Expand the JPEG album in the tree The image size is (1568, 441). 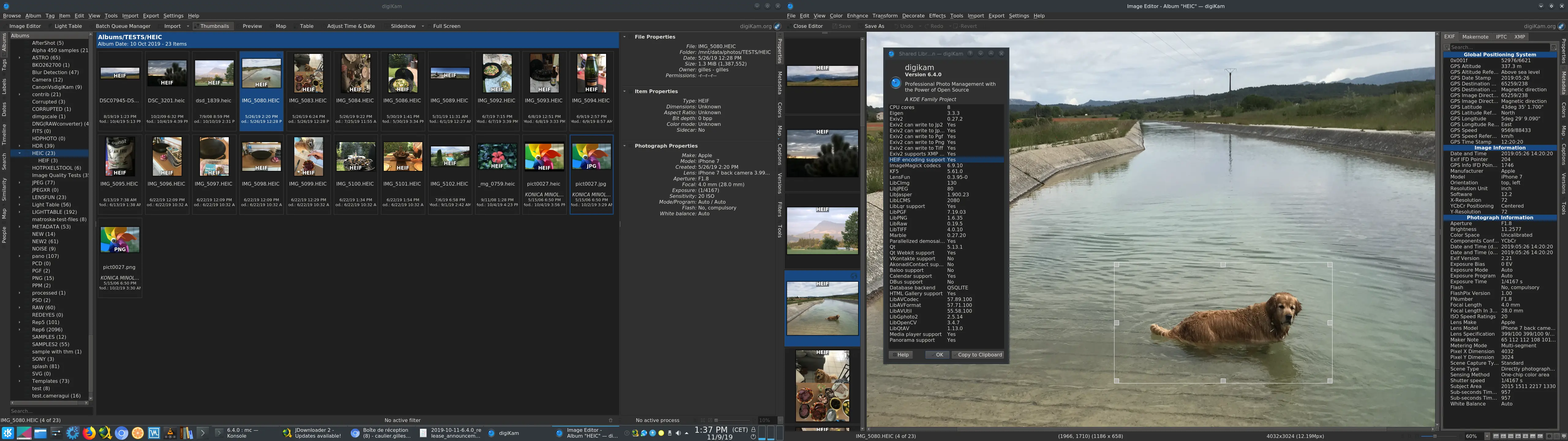click(19, 182)
